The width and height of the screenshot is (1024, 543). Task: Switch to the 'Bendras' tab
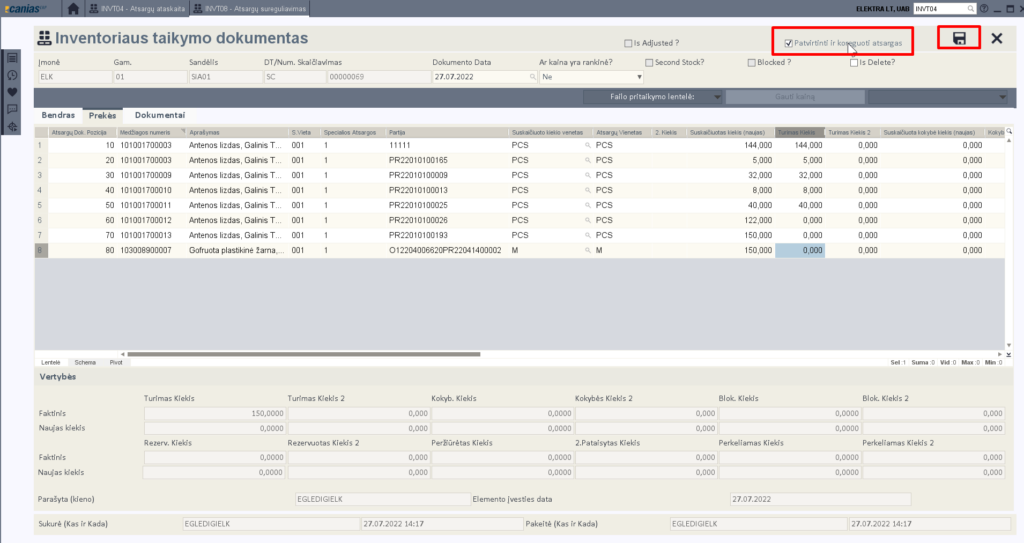pos(57,115)
